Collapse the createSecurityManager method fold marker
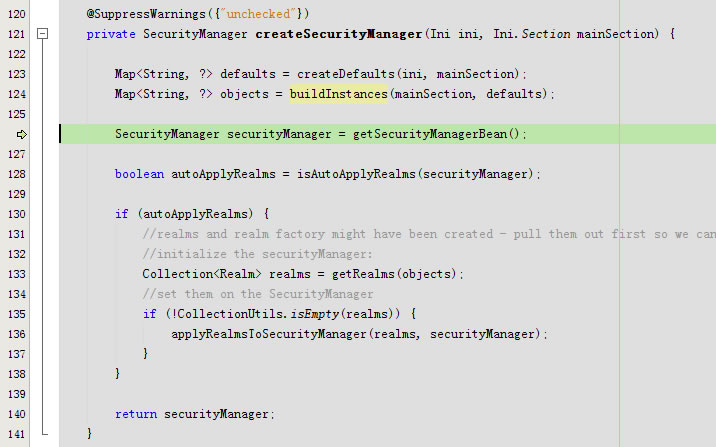The width and height of the screenshot is (716, 447). (x=42, y=34)
